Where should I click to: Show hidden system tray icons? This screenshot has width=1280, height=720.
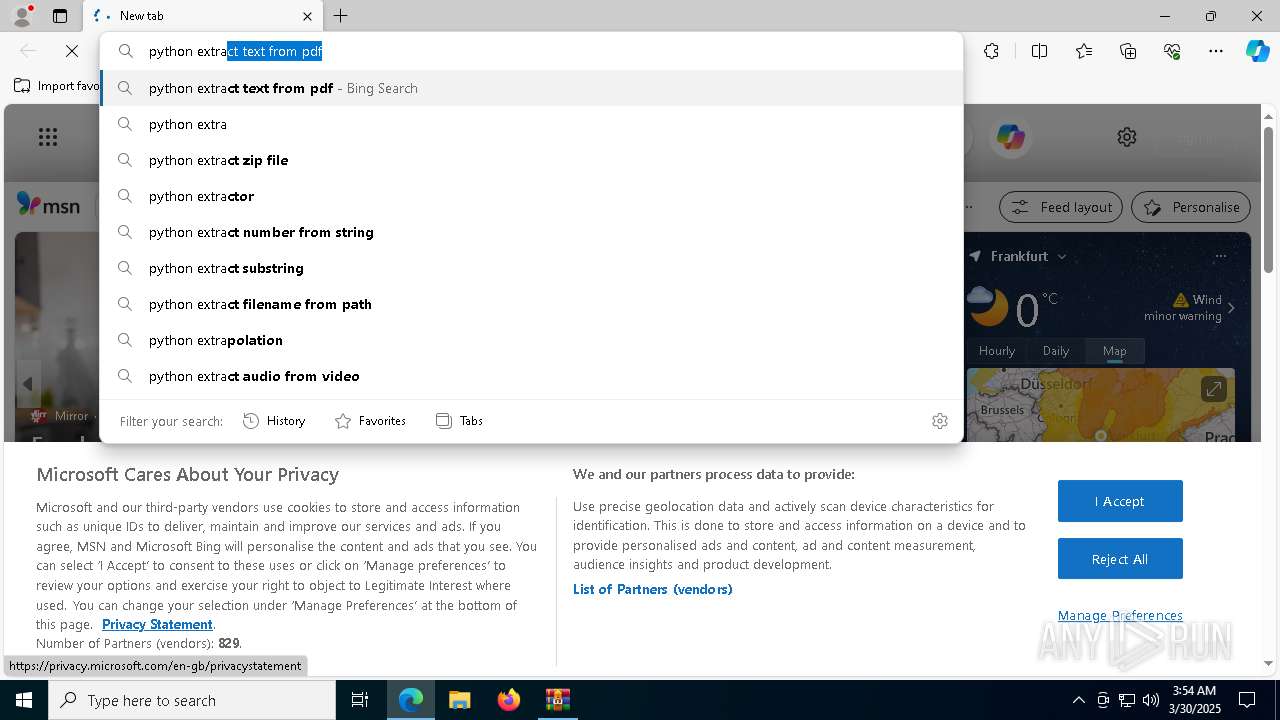pos(1078,700)
